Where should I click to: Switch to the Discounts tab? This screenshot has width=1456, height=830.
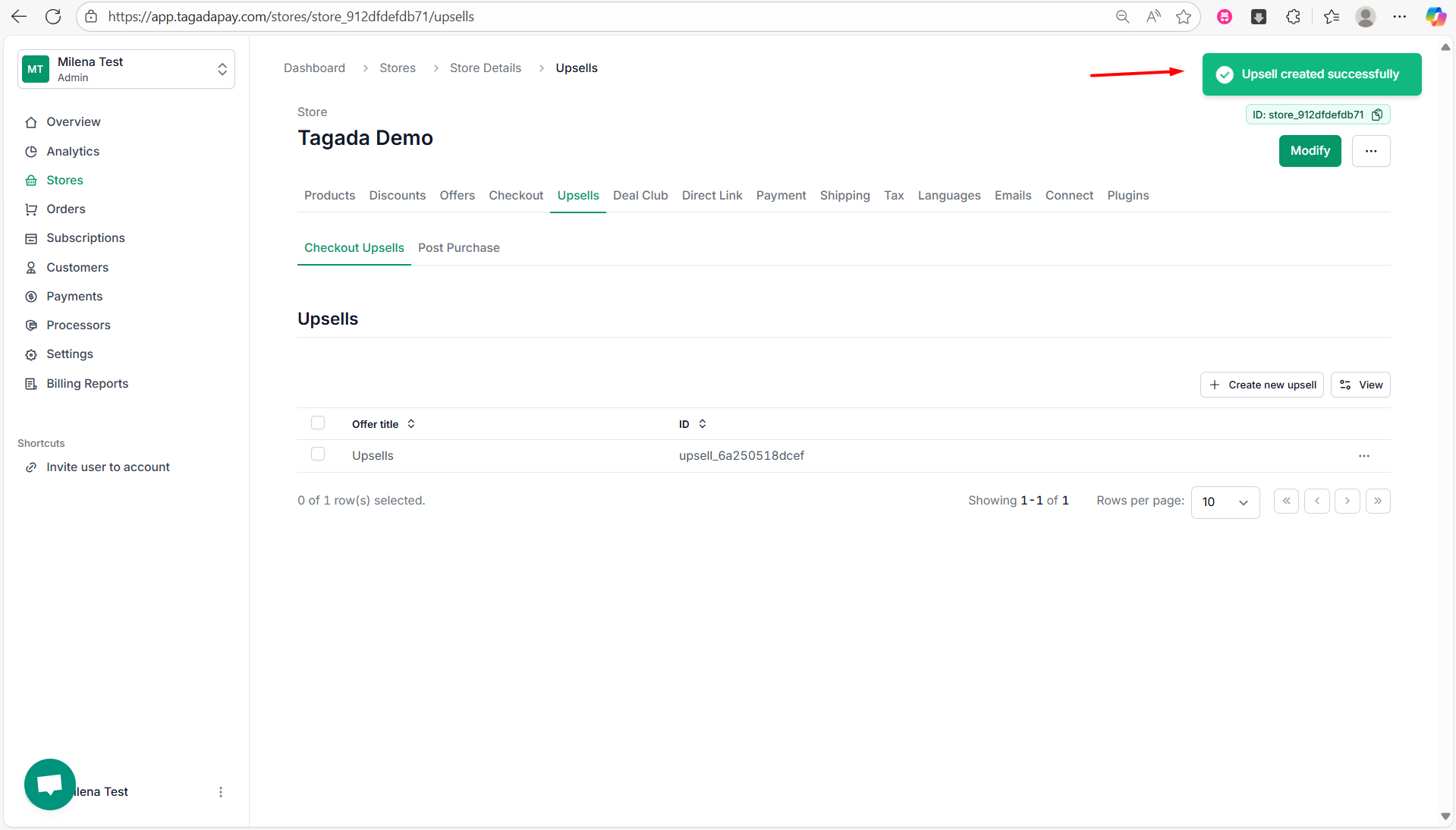tap(397, 195)
